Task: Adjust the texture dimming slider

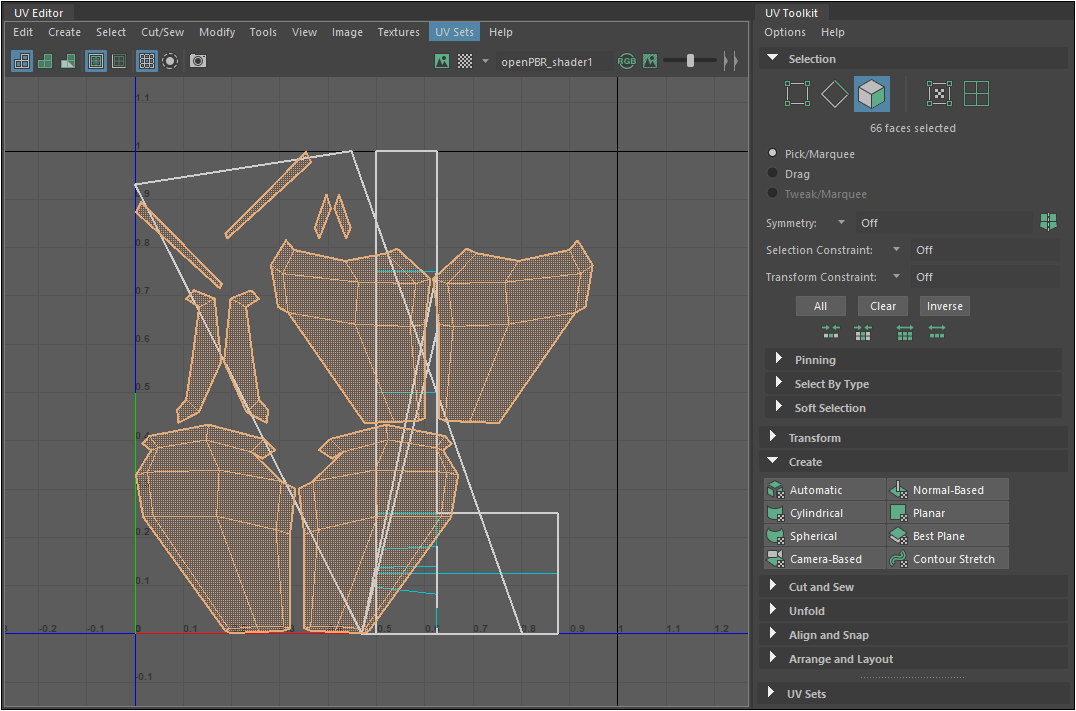Action: point(690,61)
